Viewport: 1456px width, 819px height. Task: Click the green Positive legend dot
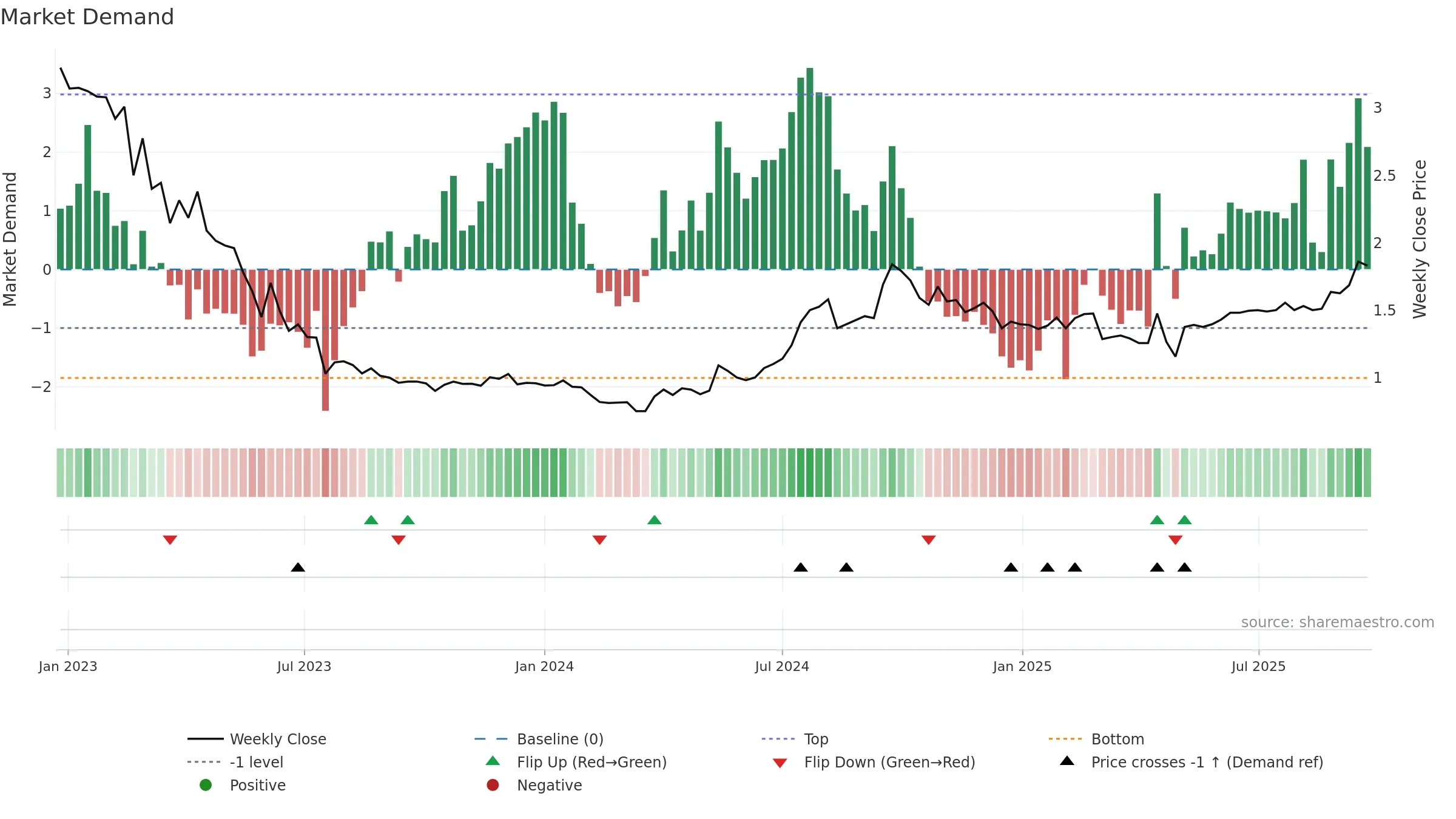[206, 785]
